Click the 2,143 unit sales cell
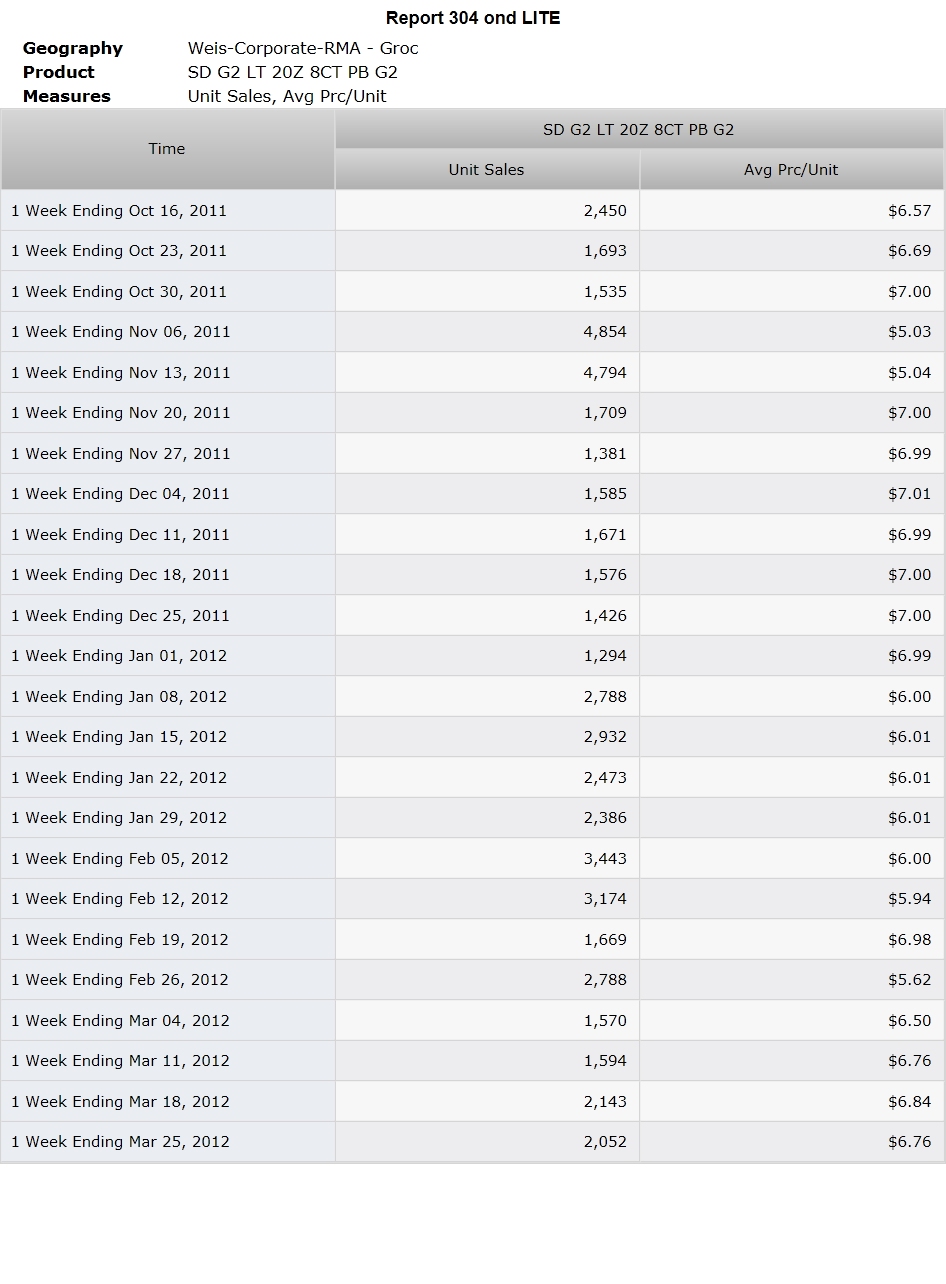Image resolution: width=946 pixels, height=1284 pixels. click(x=487, y=1102)
